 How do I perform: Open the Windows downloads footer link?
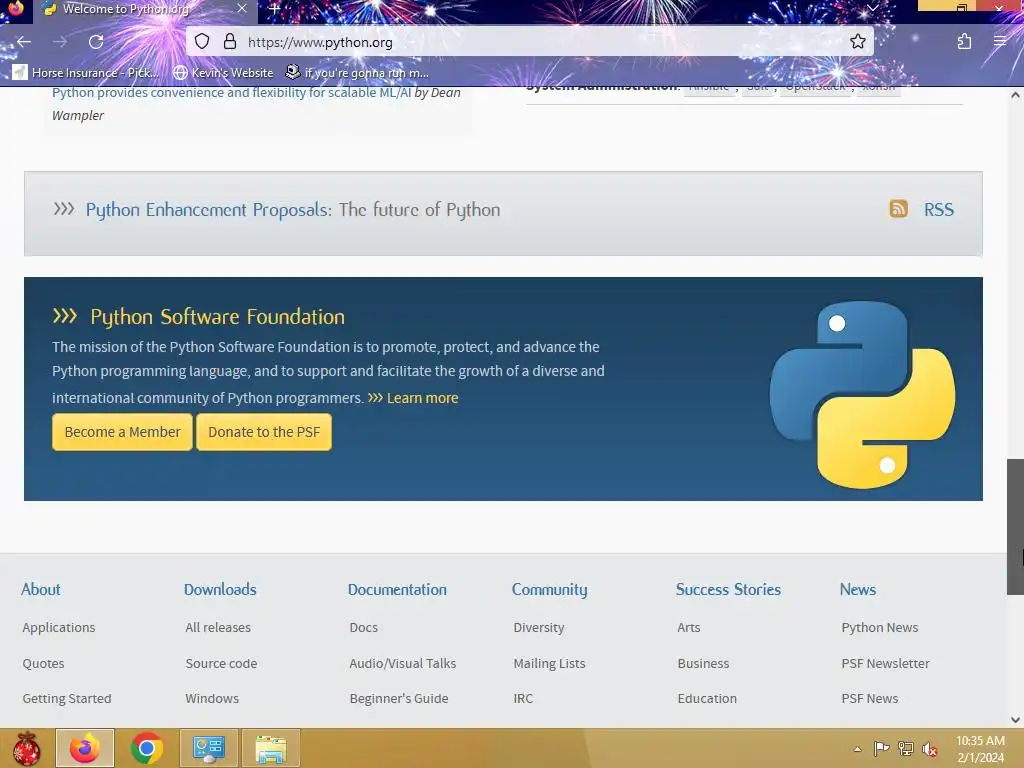[x=212, y=699]
